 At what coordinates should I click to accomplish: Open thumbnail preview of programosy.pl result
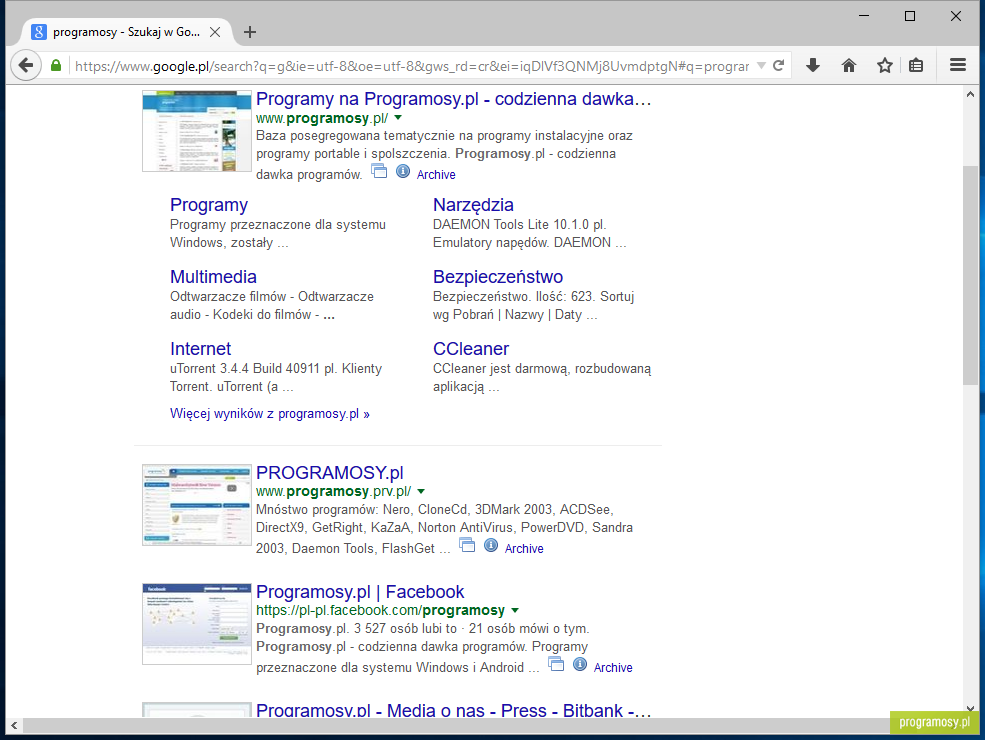pyautogui.click(x=197, y=131)
